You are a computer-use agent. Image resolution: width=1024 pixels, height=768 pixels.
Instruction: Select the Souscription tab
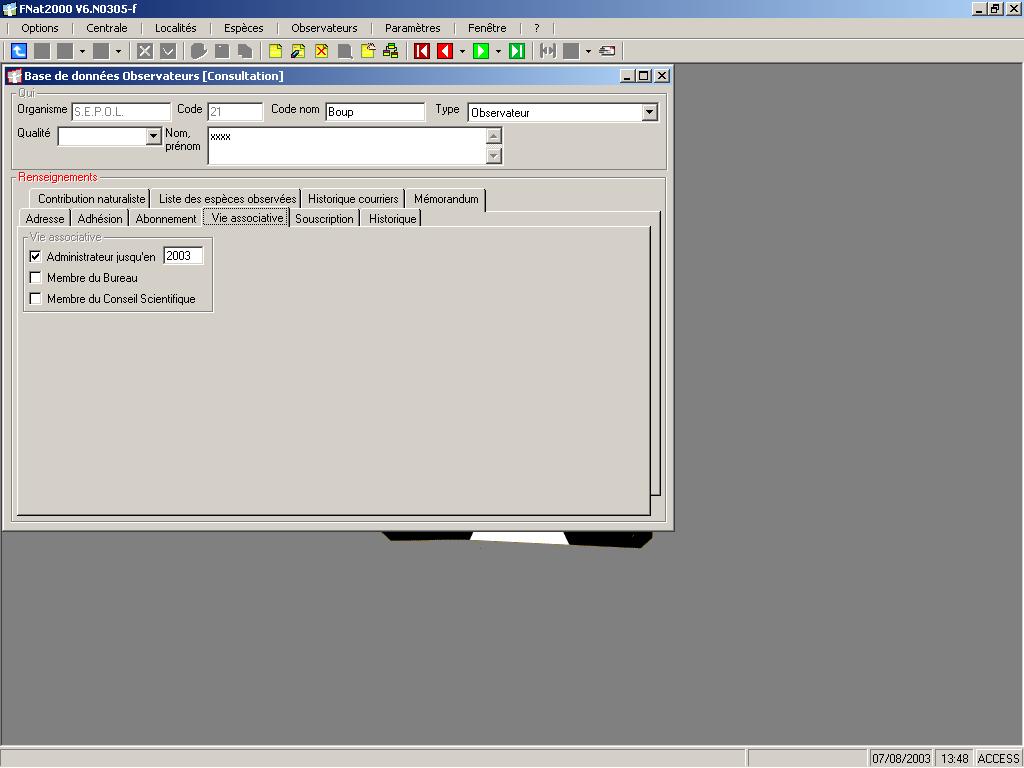[325, 219]
